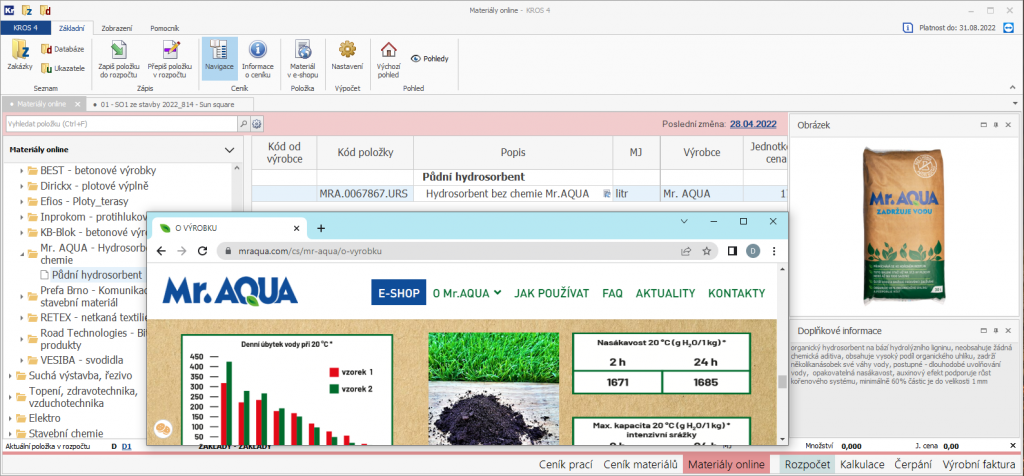
Task: Open JAK POUŽÍVAT page link
Action: 552,293
